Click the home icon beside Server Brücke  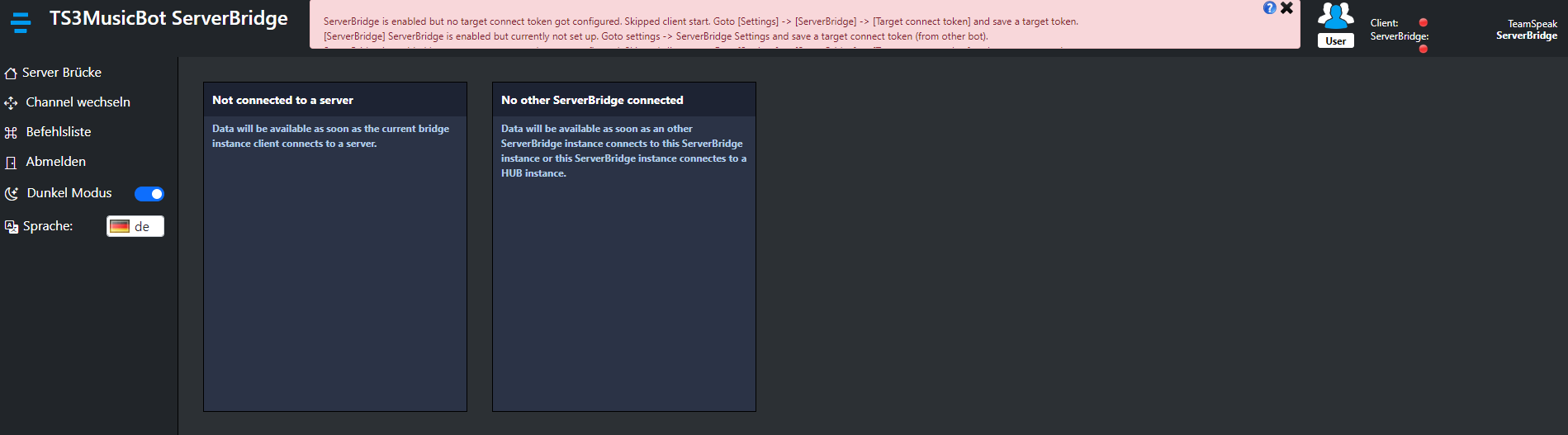(11, 73)
